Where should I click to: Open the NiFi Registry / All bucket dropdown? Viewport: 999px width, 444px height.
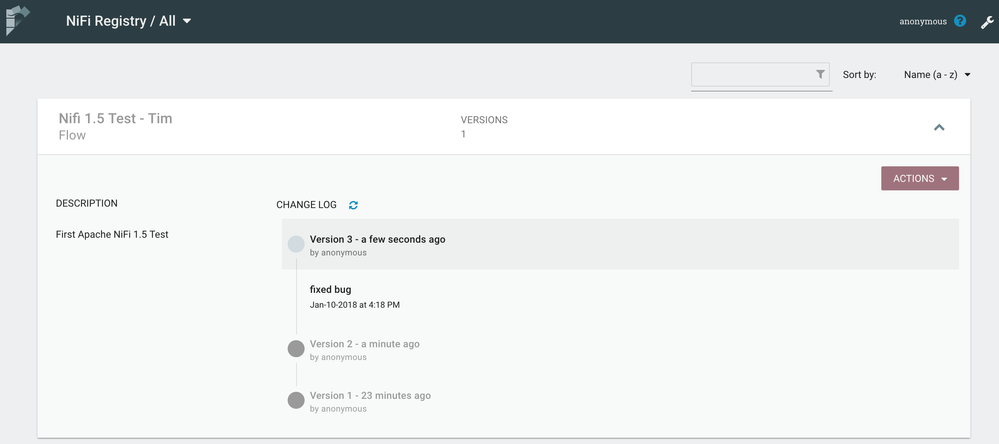(x=129, y=21)
